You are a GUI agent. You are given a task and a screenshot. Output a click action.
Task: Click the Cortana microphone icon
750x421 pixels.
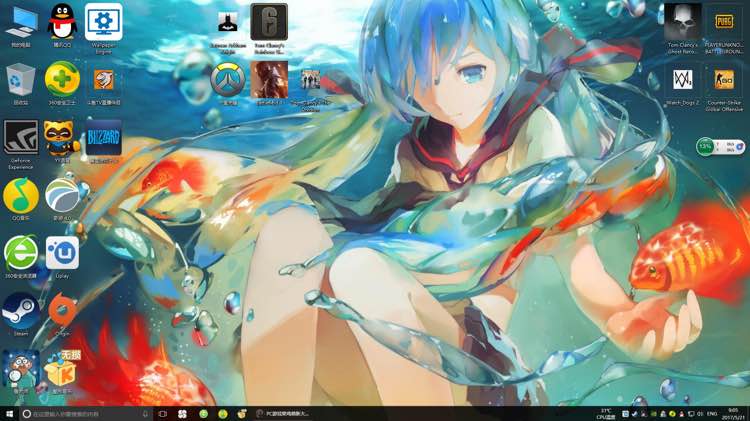pos(145,414)
